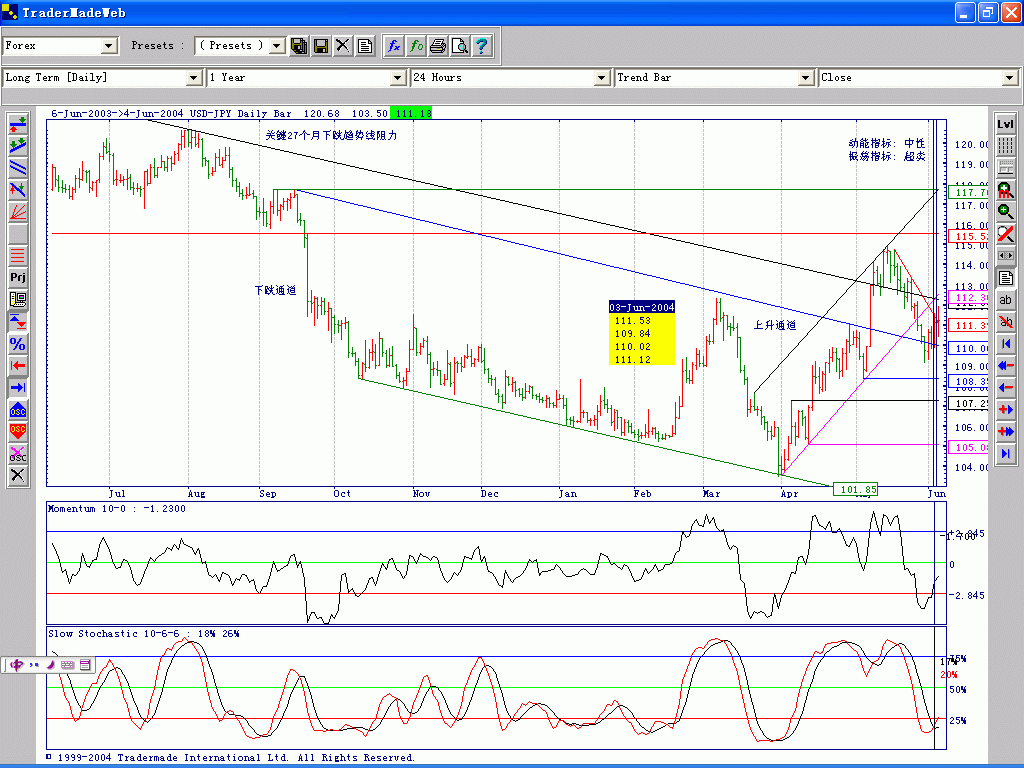The width and height of the screenshot is (1024, 768).
Task: Open help via the question mark icon
Action: point(482,46)
